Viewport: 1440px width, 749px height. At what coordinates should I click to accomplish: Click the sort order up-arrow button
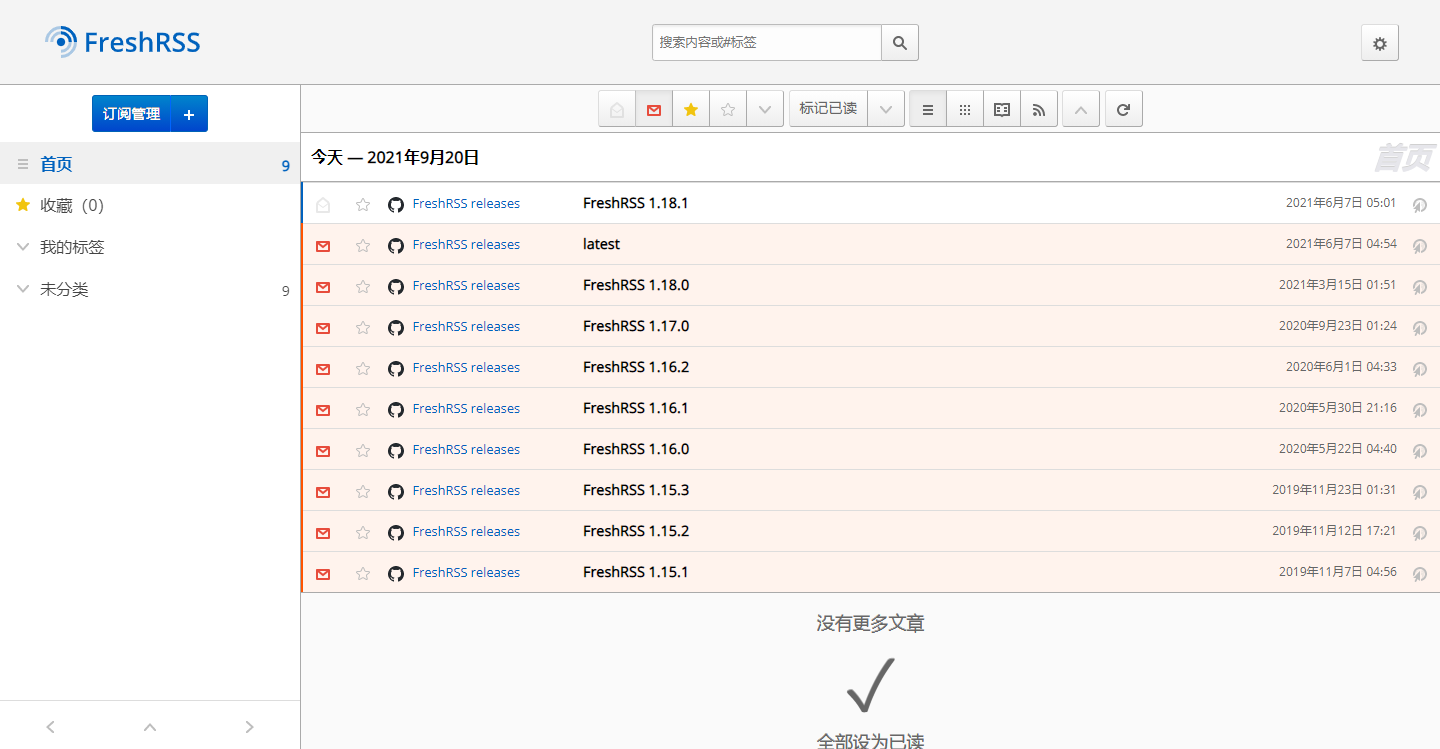pyautogui.click(x=1081, y=109)
